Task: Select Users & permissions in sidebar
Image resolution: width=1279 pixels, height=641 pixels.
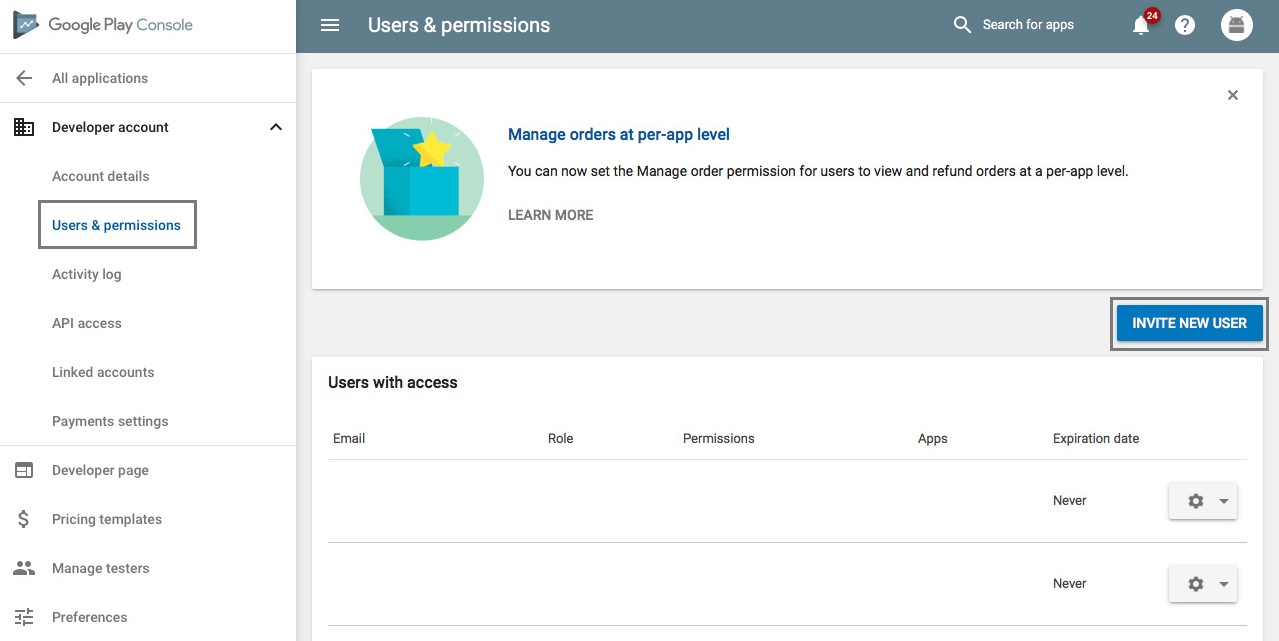Action: [x=117, y=225]
